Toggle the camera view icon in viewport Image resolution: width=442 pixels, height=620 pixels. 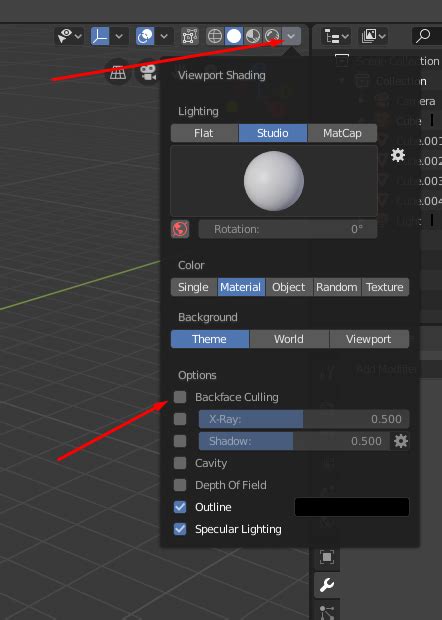[148, 72]
